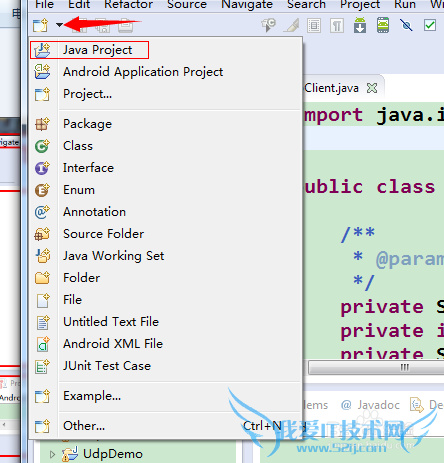This screenshot has height=463, width=444.
Task: Click the JUnit Test Case icon
Action: coord(42,366)
